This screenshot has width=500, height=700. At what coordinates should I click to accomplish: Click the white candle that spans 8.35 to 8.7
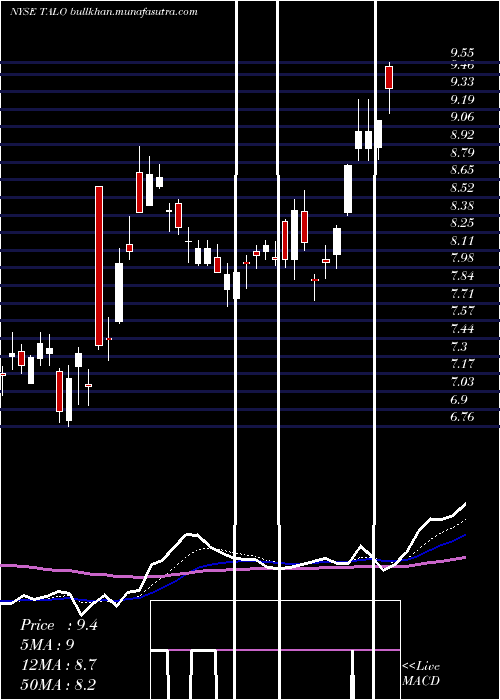click(x=348, y=189)
